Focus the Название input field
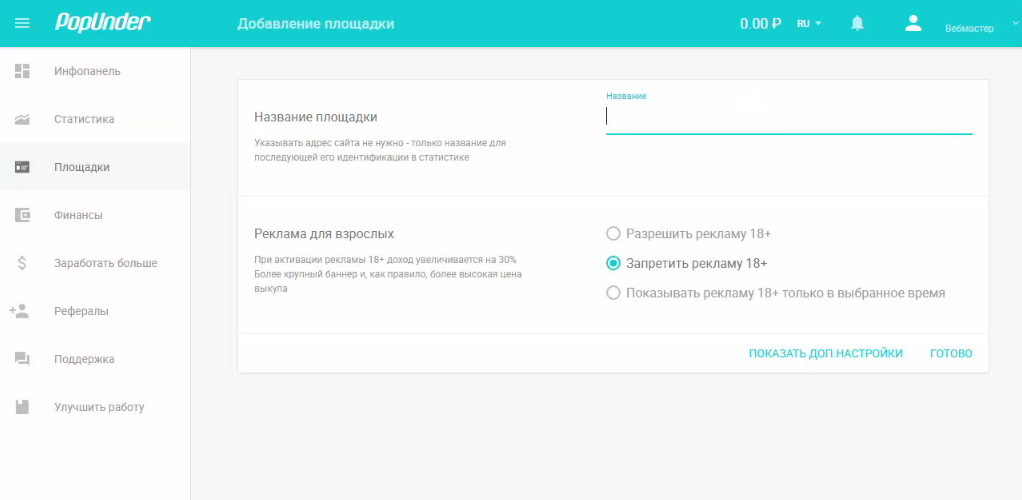The height and width of the screenshot is (500, 1022). [789, 117]
